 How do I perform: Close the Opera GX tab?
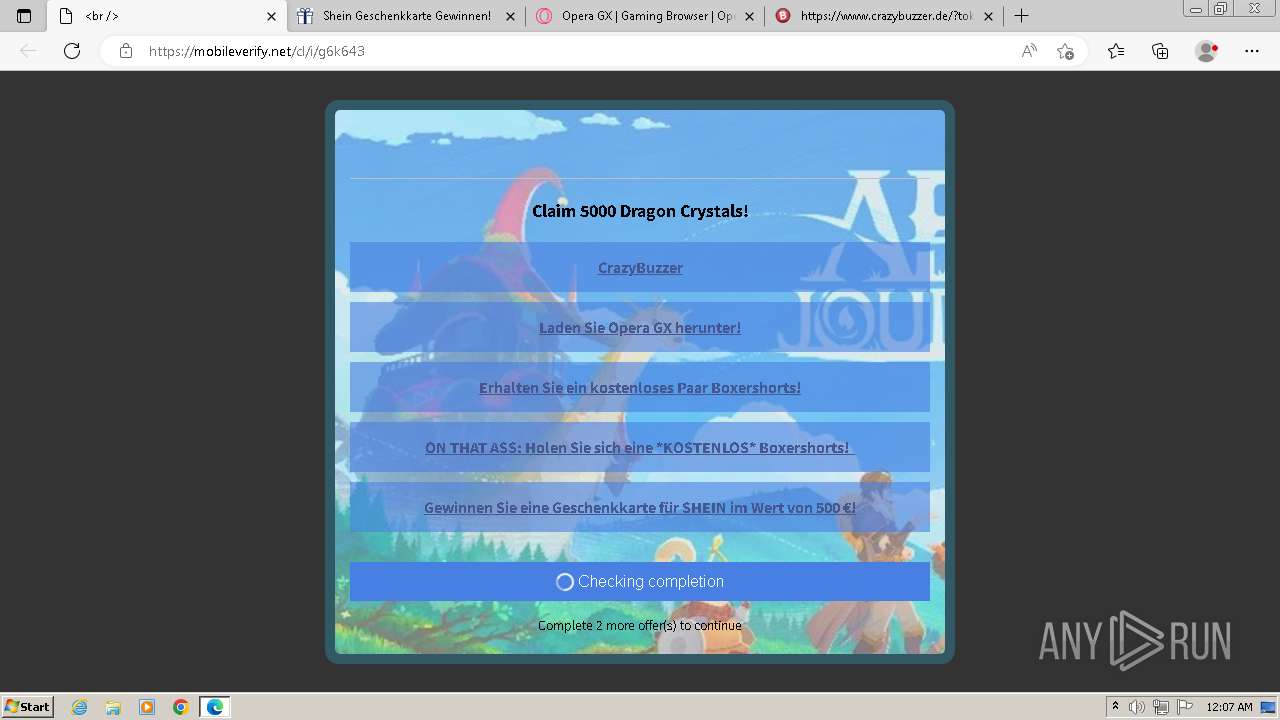749,16
